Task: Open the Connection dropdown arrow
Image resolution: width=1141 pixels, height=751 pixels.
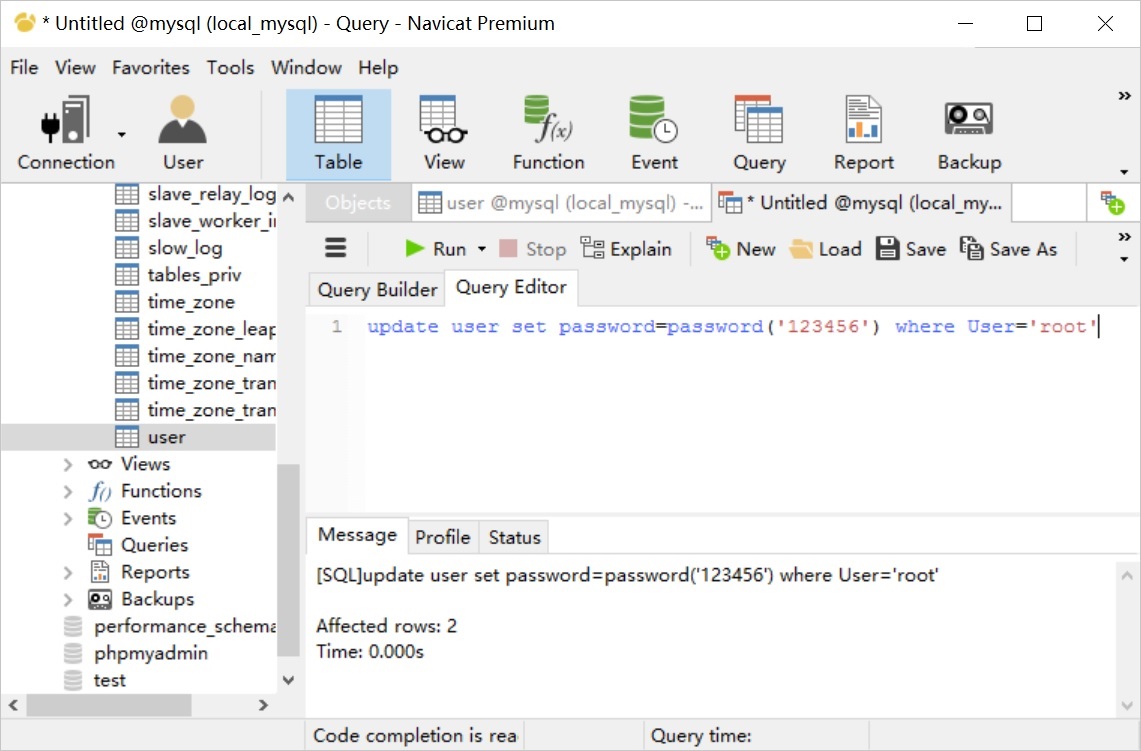Action: (x=122, y=135)
